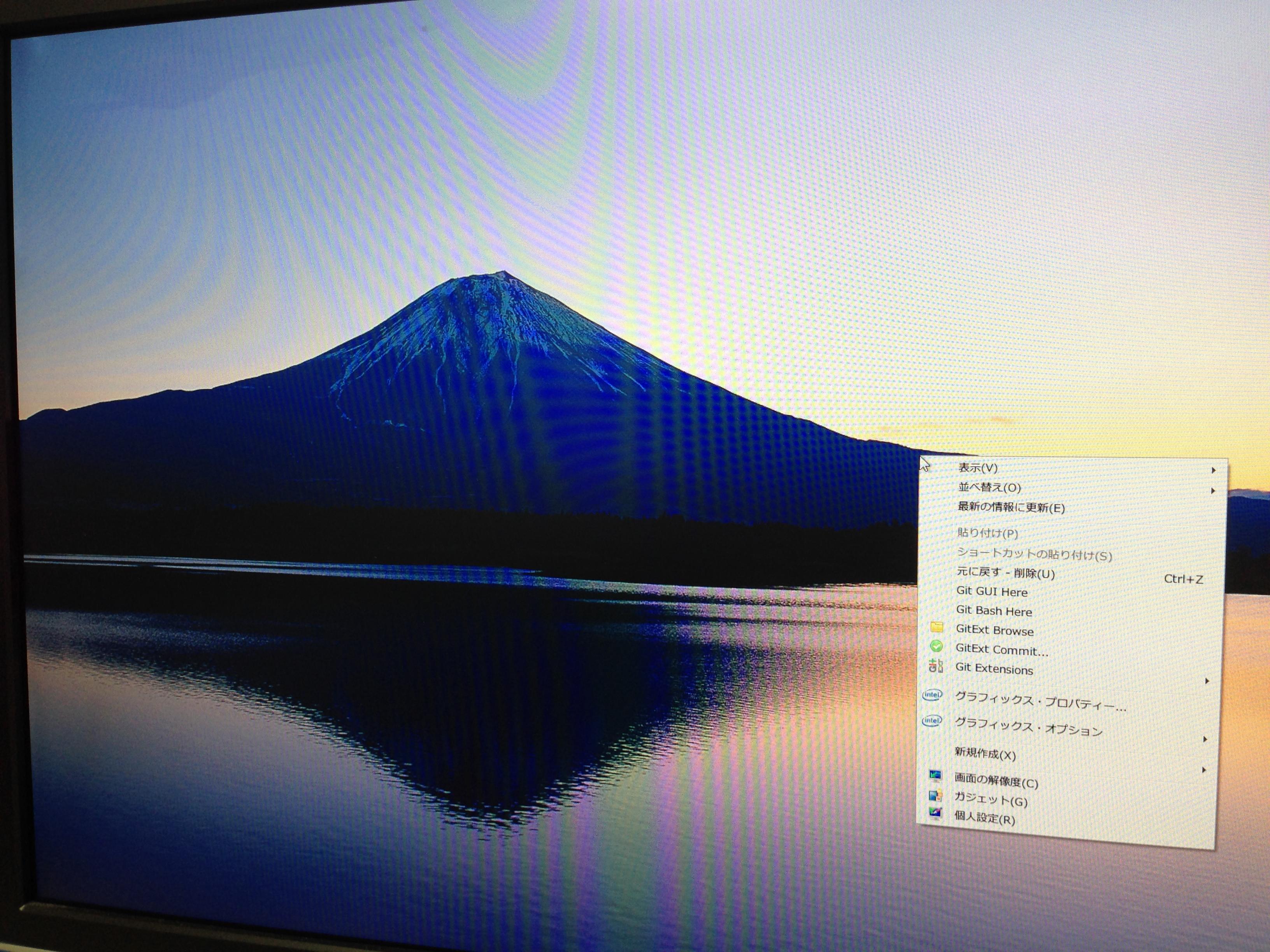Open Git GUI Here

(x=991, y=591)
